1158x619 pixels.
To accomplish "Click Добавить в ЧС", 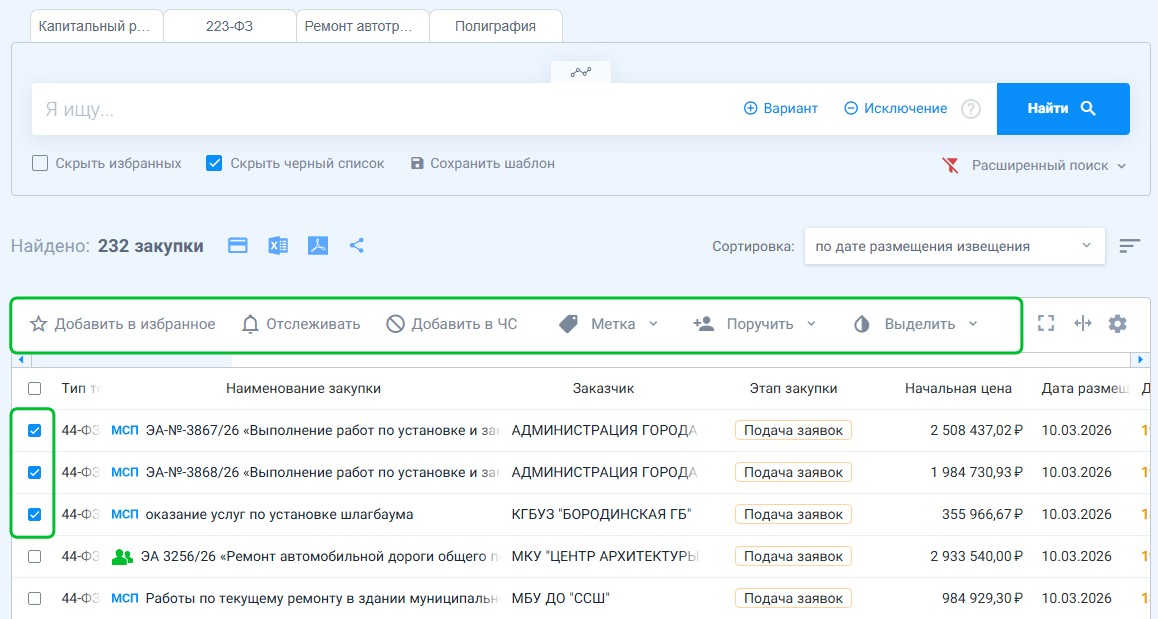I will (x=452, y=324).
